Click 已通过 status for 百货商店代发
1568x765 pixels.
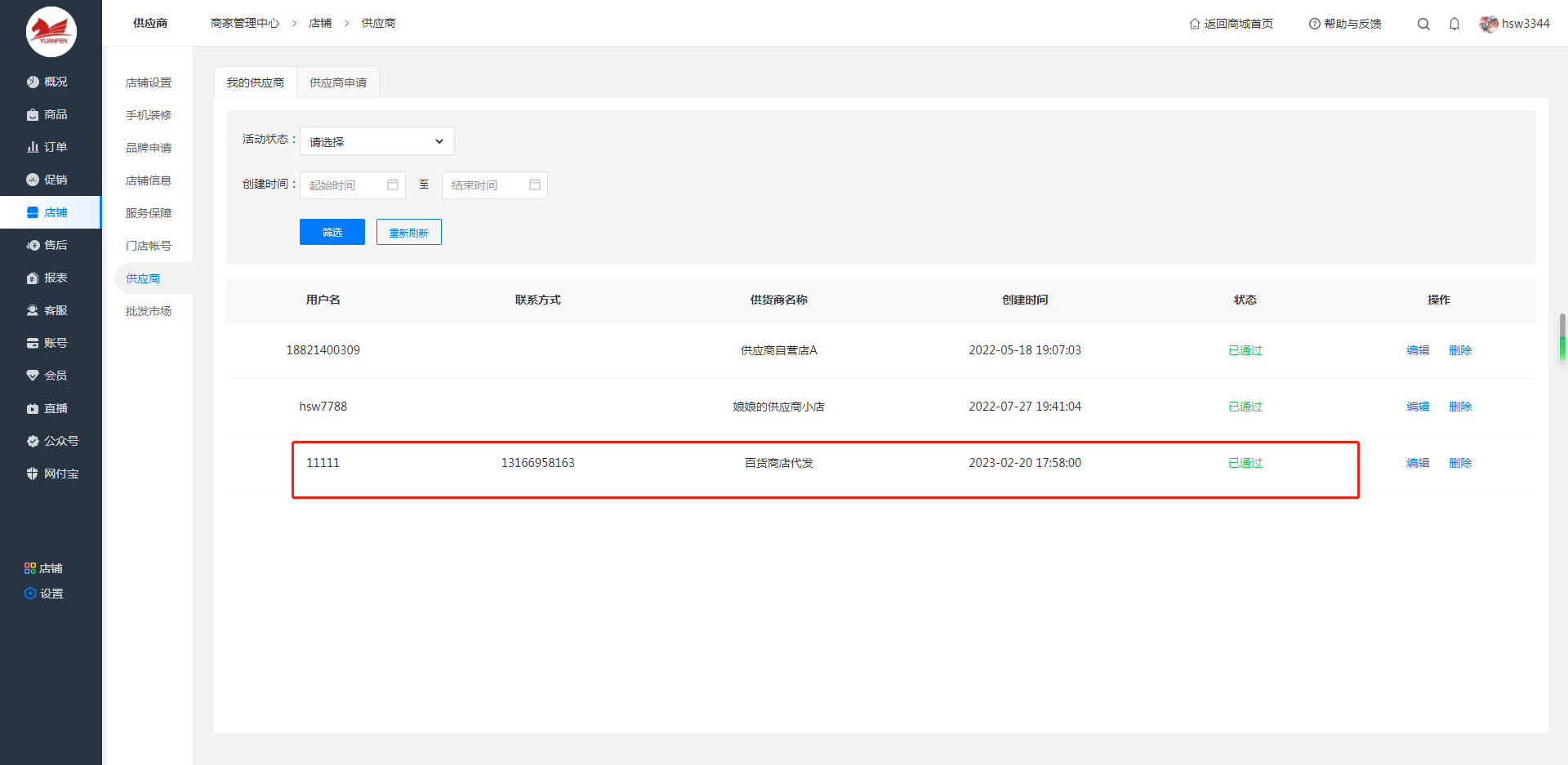click(1245, 463)
